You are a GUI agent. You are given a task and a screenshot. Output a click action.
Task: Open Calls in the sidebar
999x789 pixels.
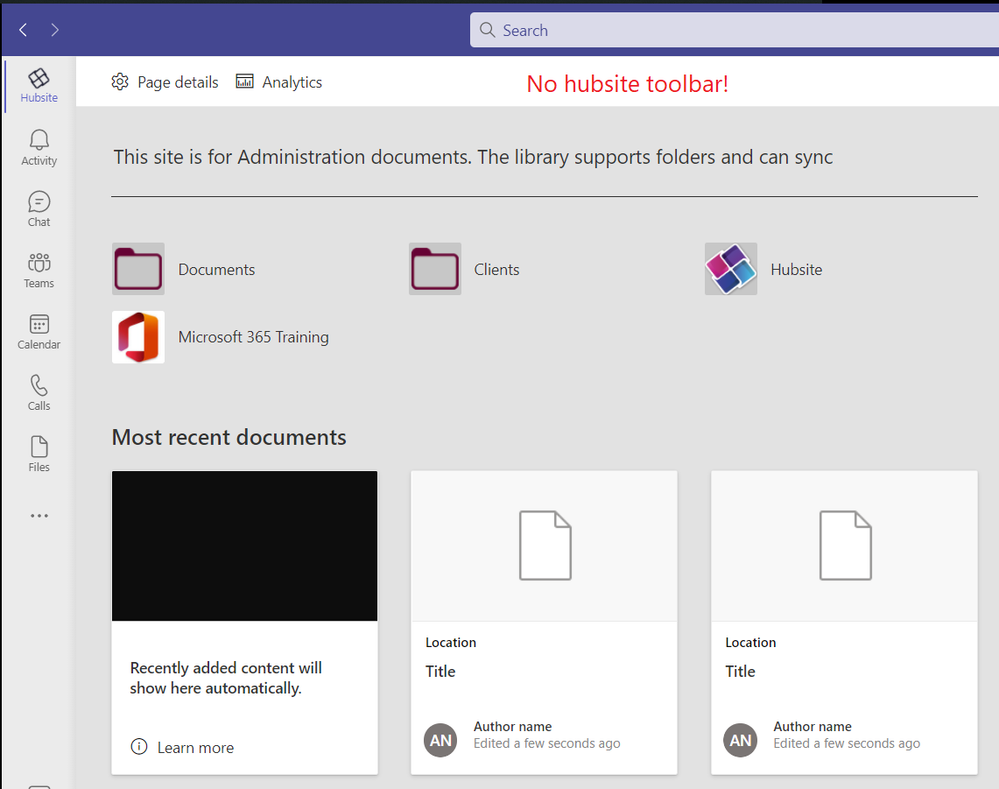click(39, 393)
